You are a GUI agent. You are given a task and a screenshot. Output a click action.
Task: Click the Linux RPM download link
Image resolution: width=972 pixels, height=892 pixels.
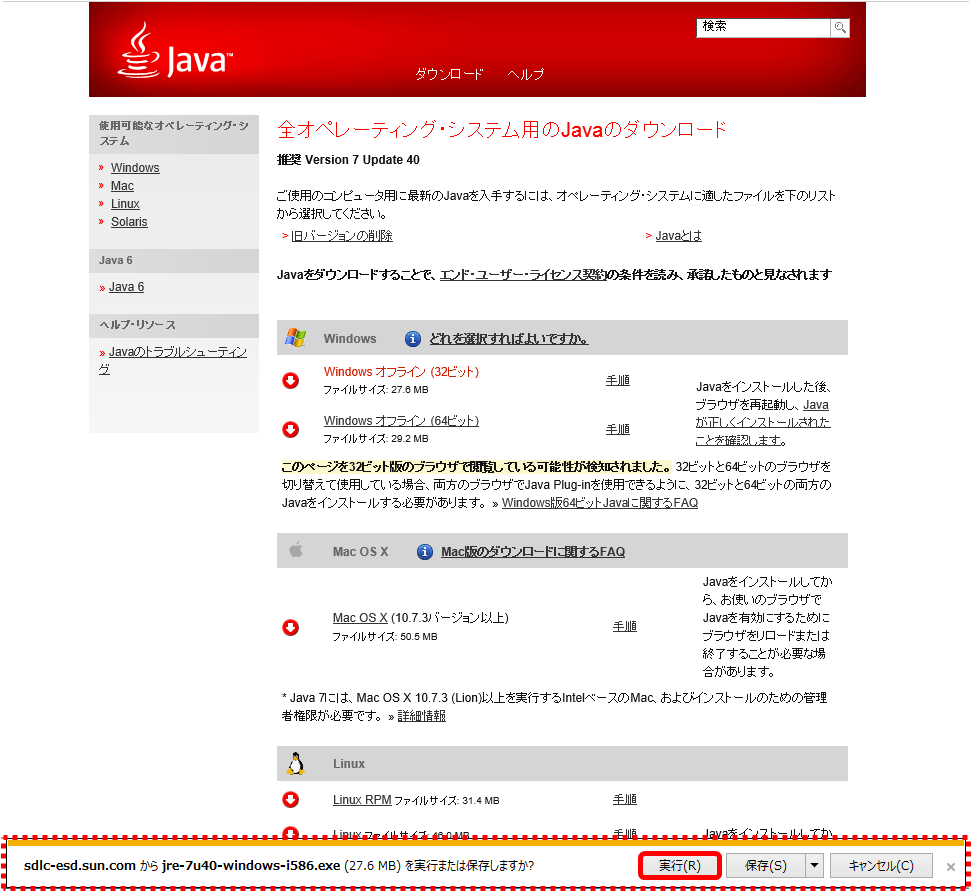(362, 800)
